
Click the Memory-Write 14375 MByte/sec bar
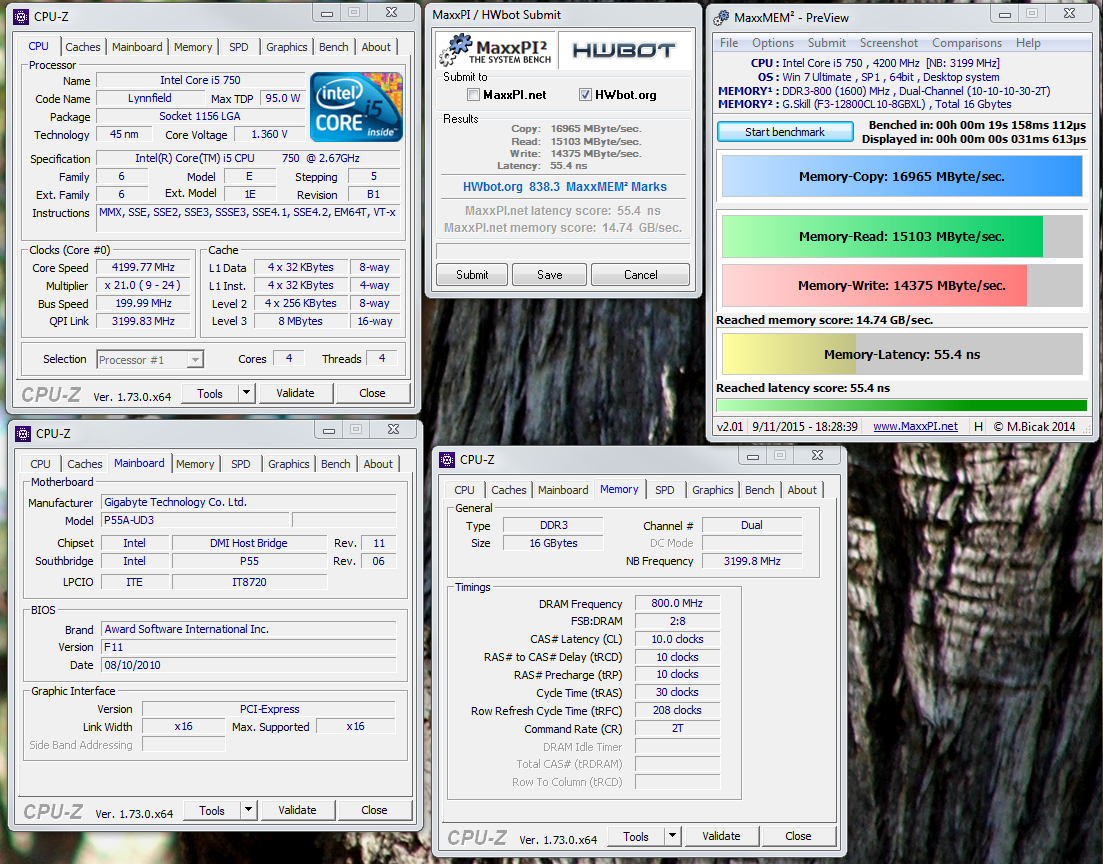(902, 285)
